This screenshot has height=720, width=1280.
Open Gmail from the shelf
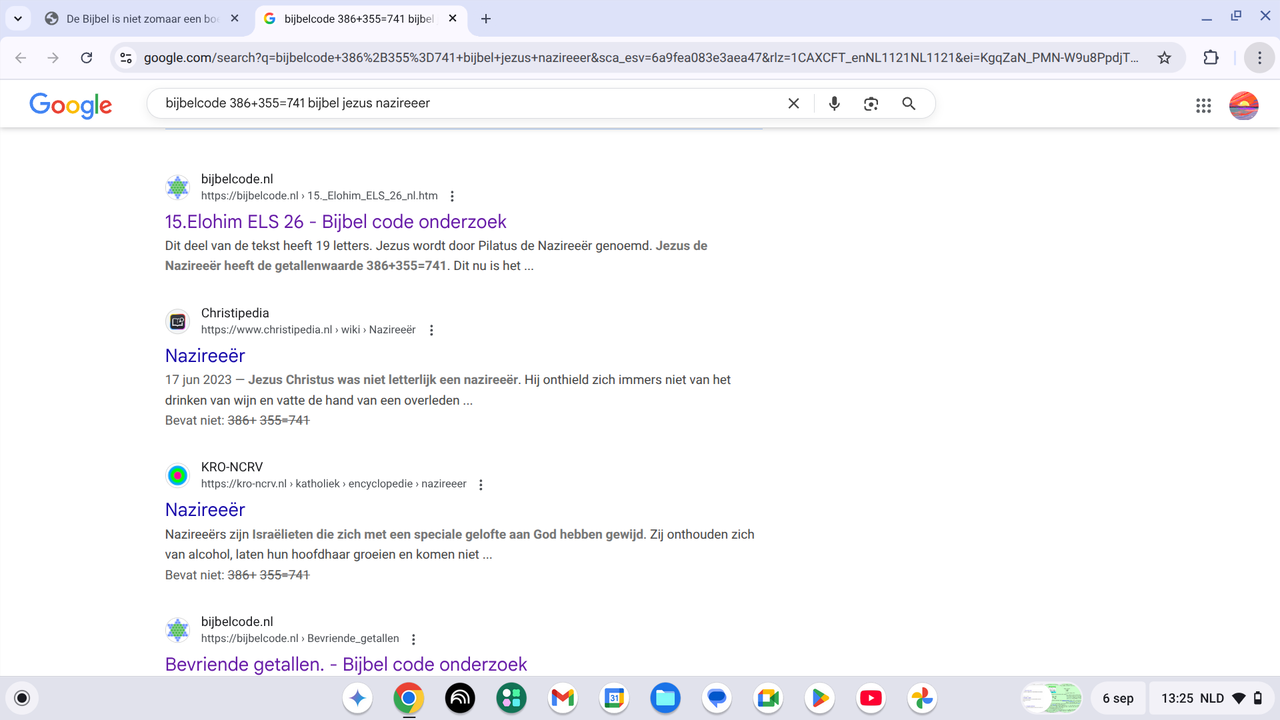pyautogui.click(x=563, y=698)
